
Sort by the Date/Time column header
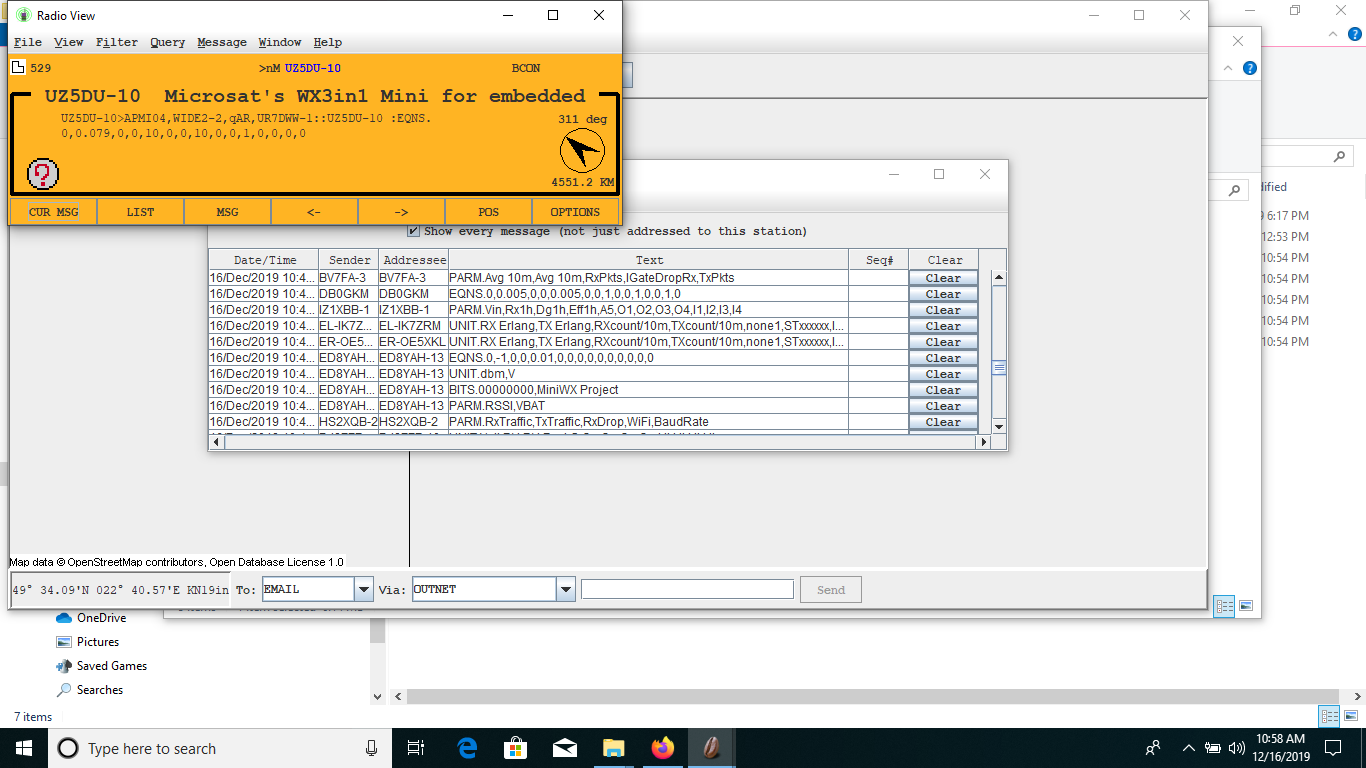pos(264,260)
